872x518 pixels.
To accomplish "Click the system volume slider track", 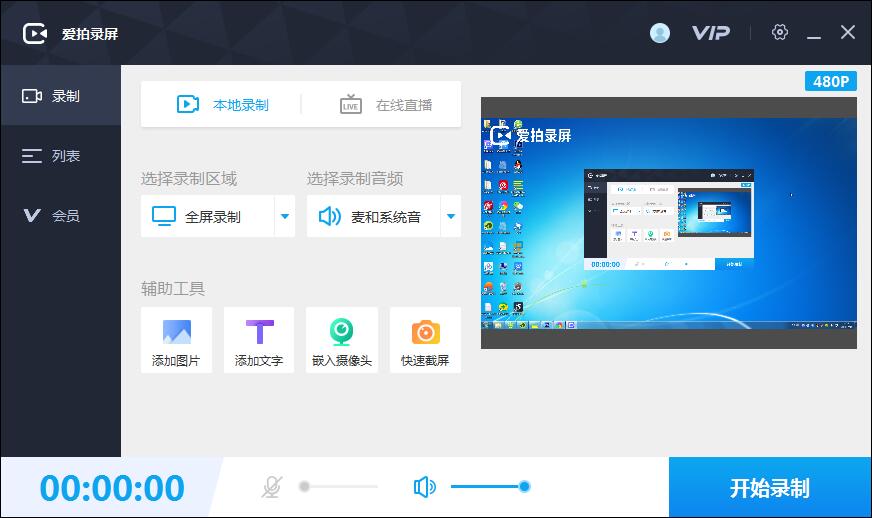I will point(486,487).
